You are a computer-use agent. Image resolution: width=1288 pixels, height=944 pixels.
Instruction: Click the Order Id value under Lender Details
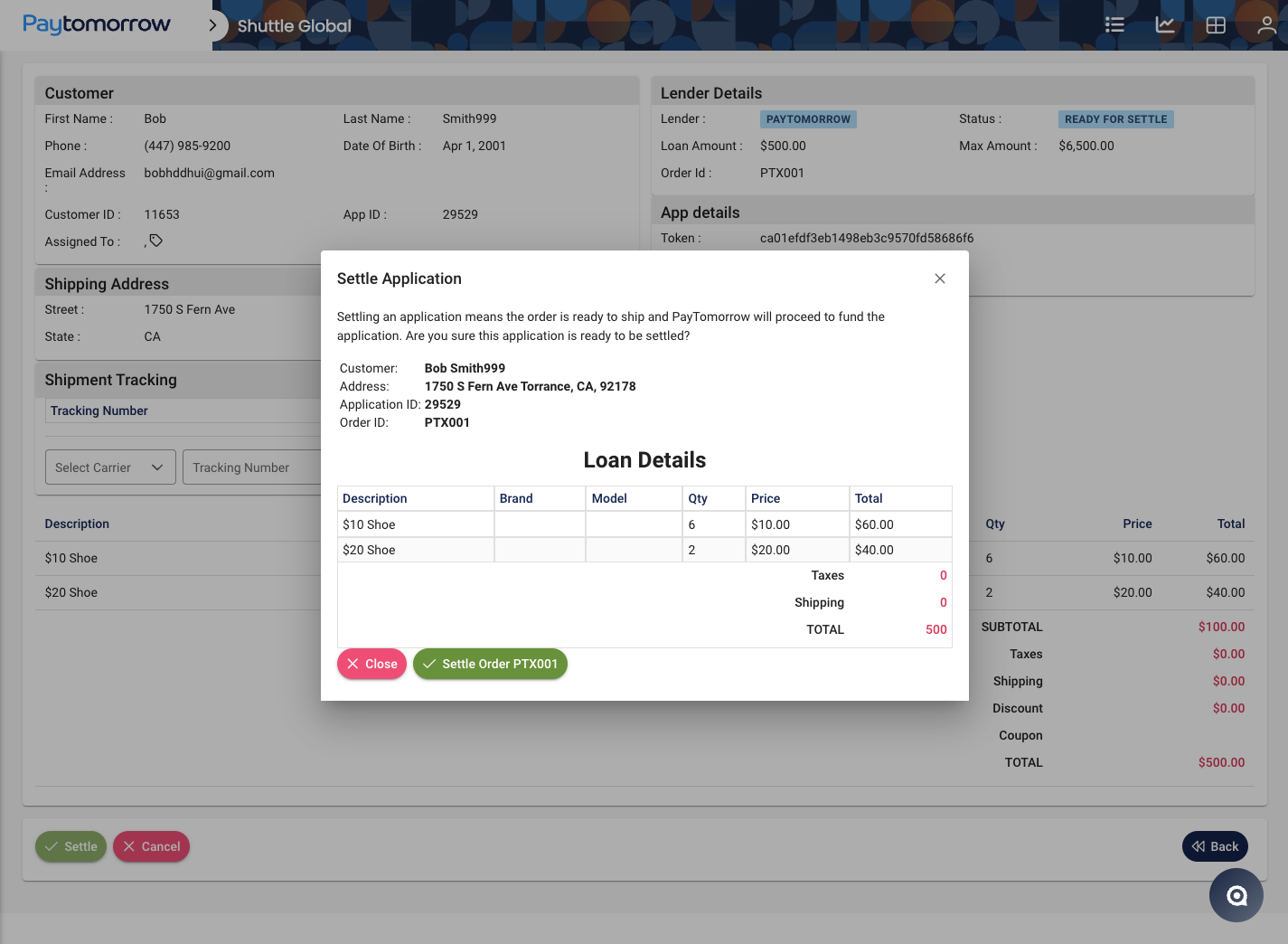782,173
